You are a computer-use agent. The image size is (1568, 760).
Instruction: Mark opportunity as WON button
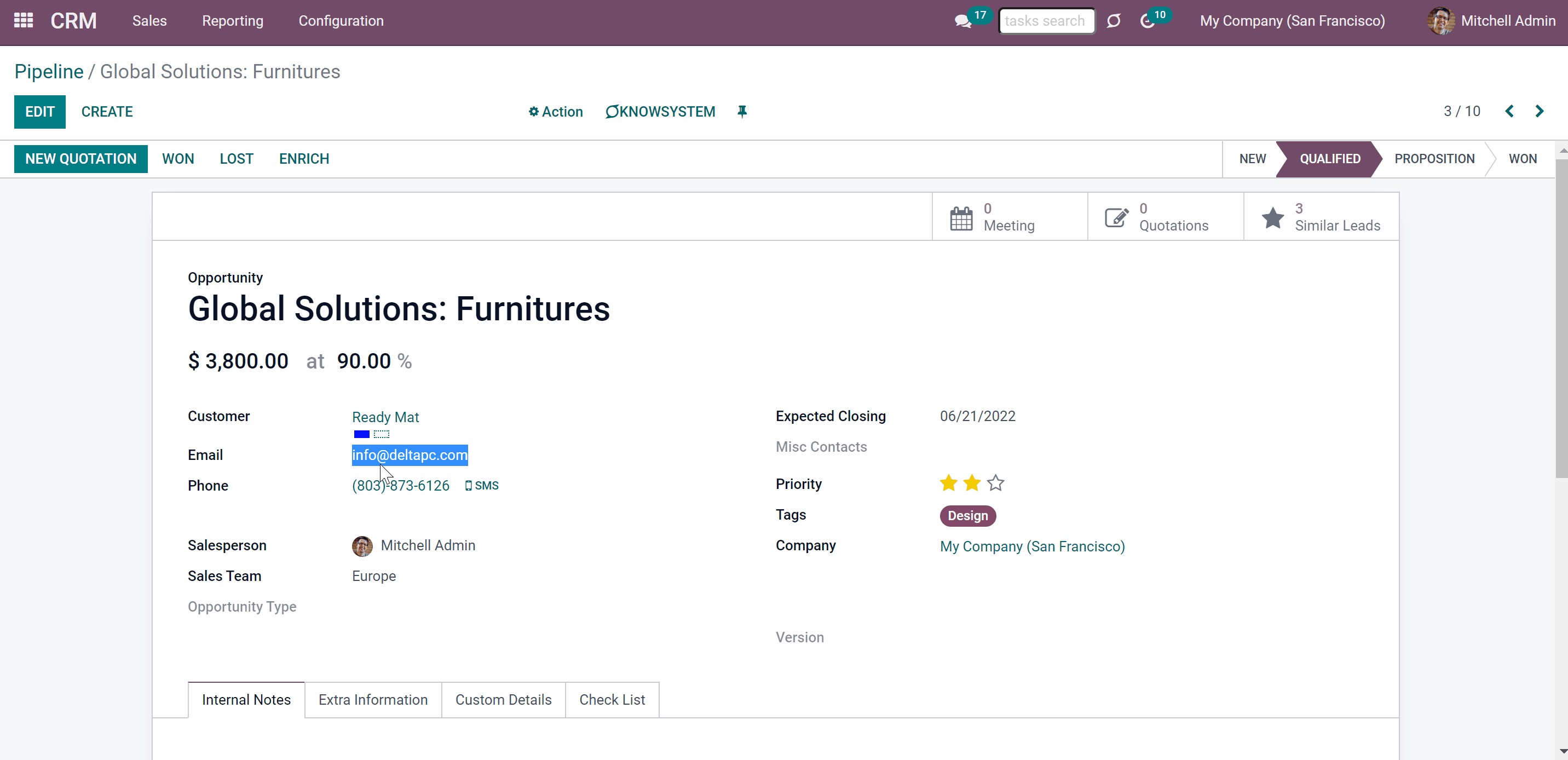[178, 159]
